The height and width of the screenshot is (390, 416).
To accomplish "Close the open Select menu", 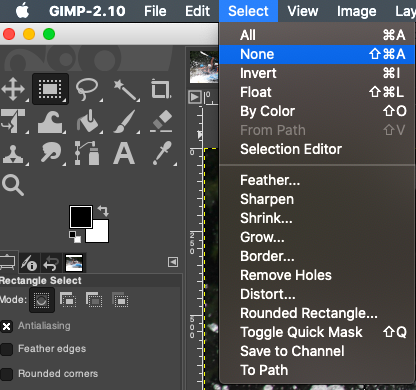I will [248, 11].
